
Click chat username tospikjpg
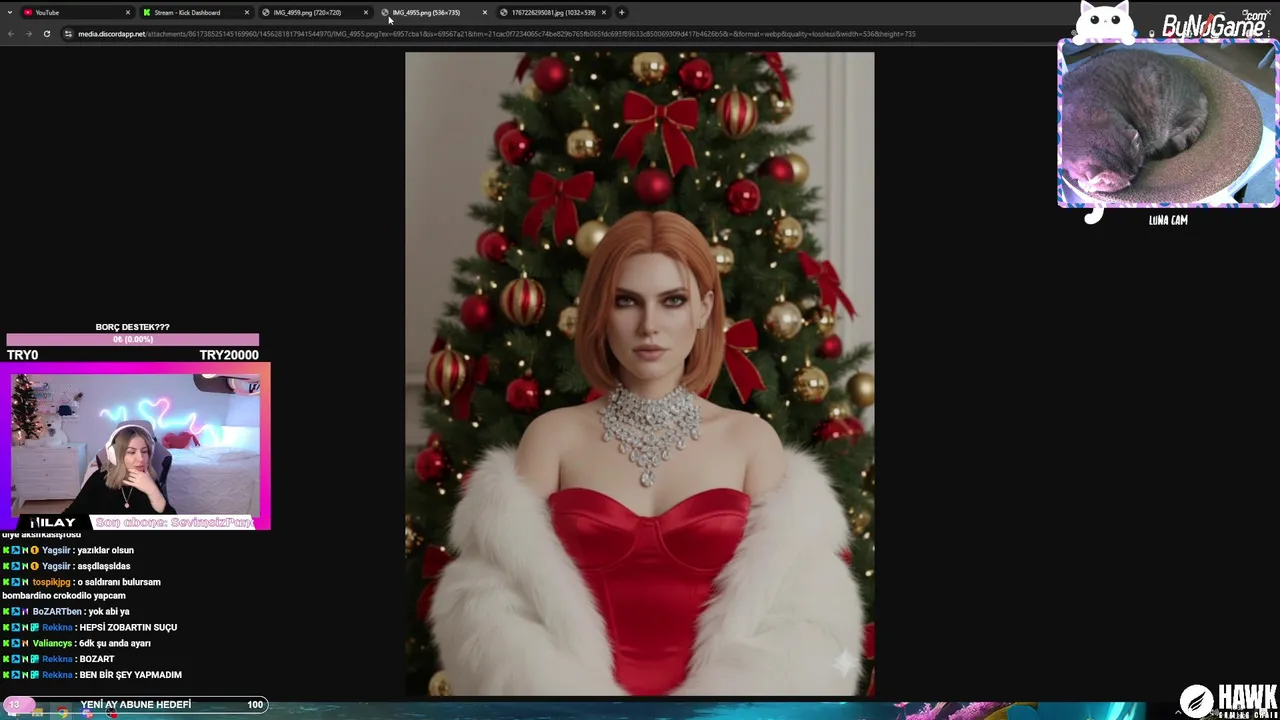pyautogui.click(x=52, y=582)
